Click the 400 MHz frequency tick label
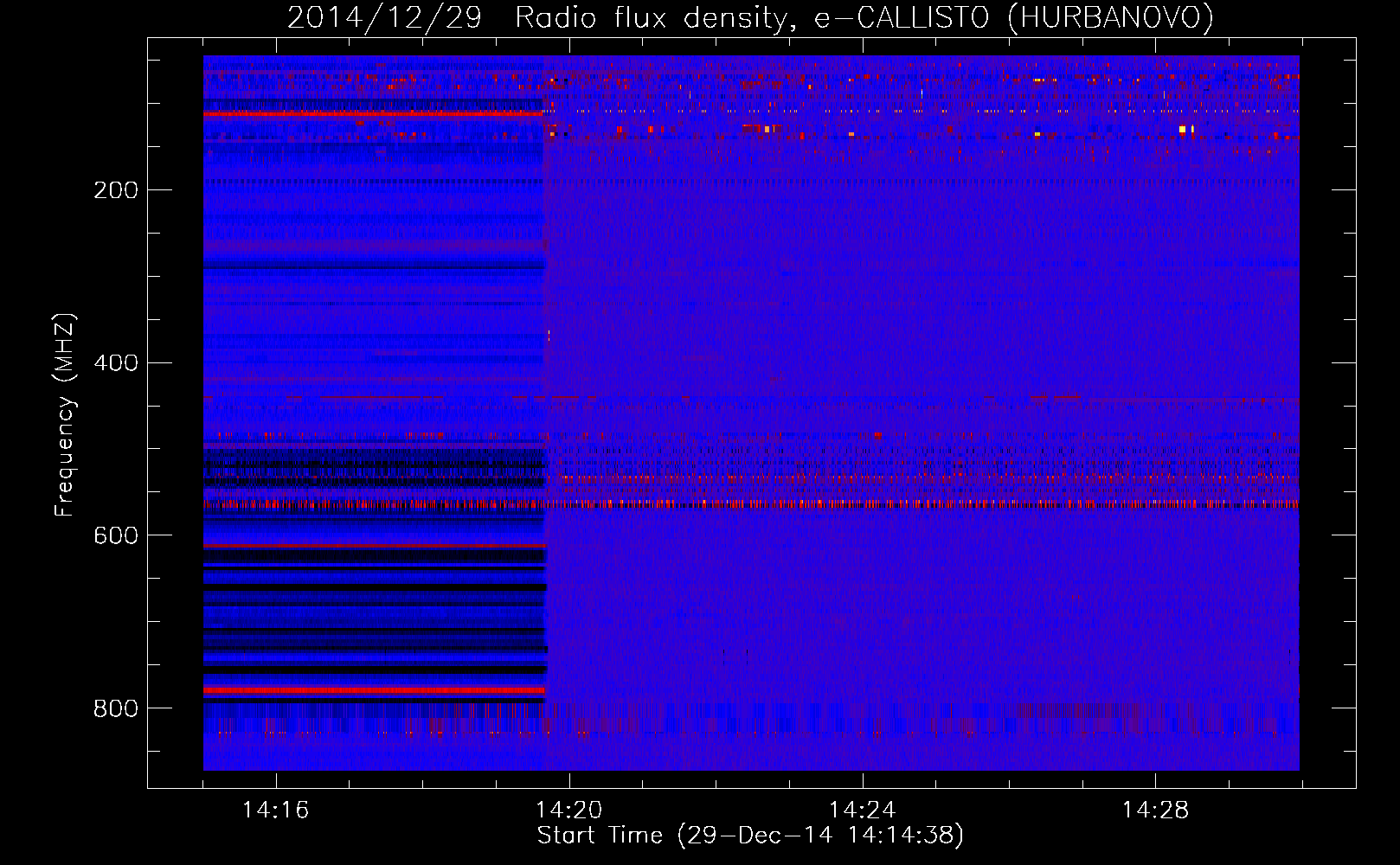Image resolution: width=1400 pixels, height=865 pixels. click(x=116, y=363)
